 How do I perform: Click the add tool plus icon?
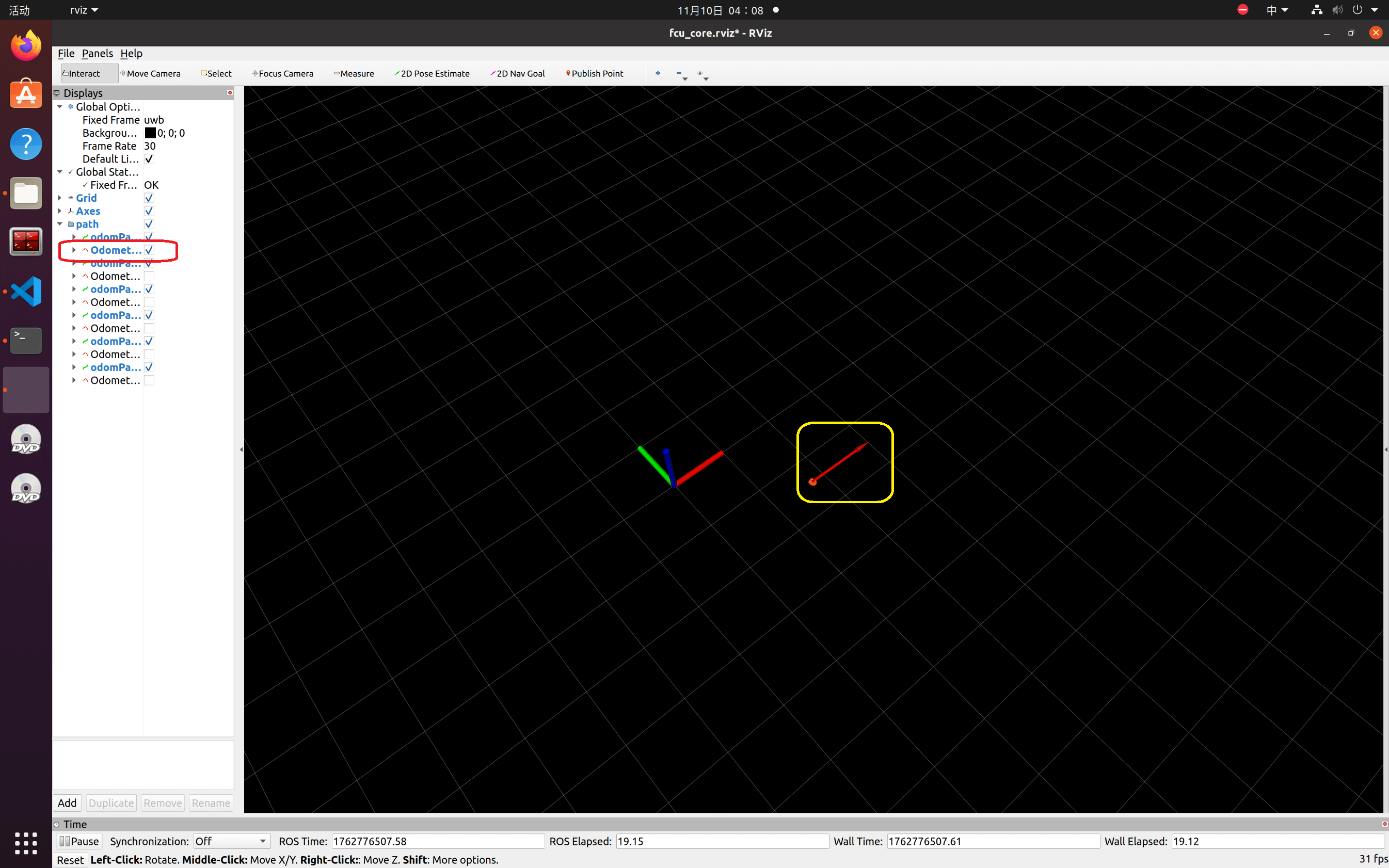[658, 73]
